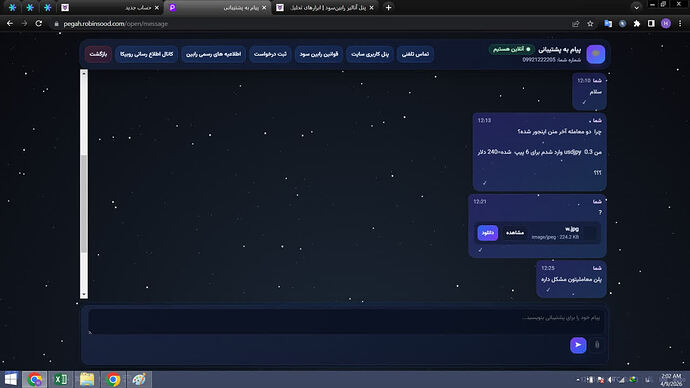Click the بازگشت back button
Viewport: 690px width, 388px height.
(98, 54)
